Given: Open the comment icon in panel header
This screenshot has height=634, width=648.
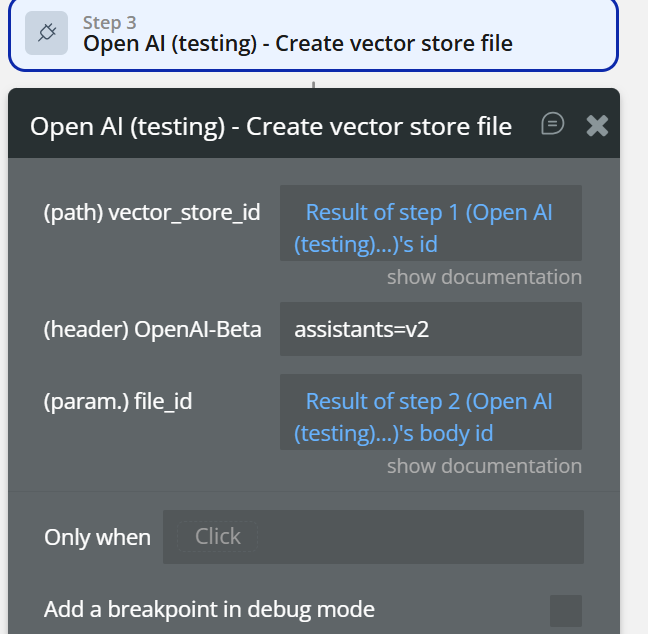Looking at the screenshot, I should [x=552, y=124].
